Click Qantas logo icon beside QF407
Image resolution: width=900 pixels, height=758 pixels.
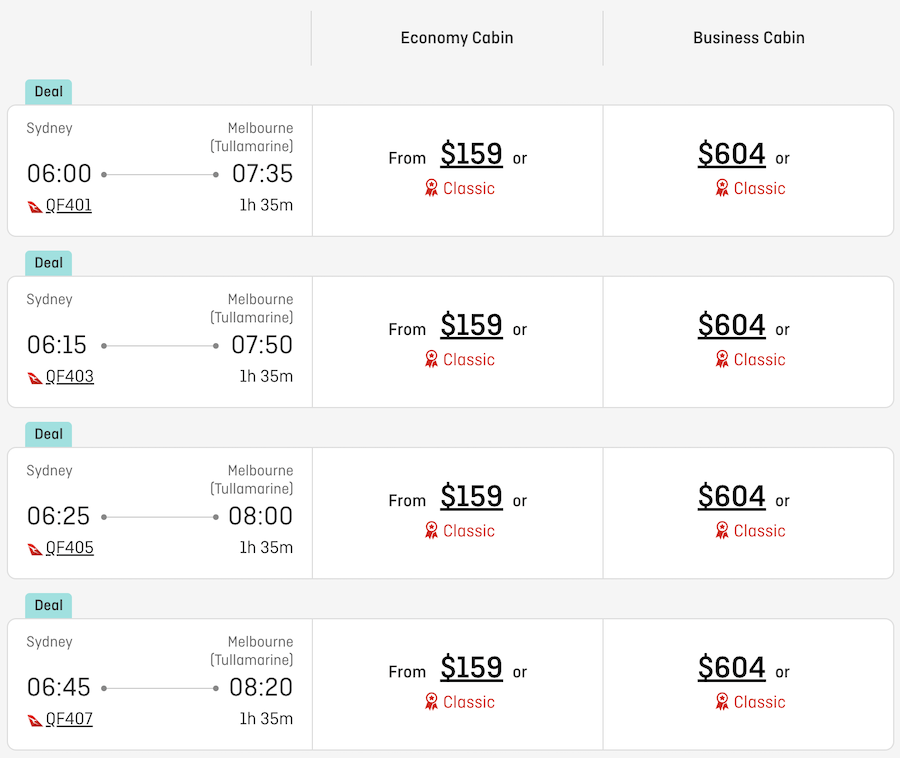point(35,720)
